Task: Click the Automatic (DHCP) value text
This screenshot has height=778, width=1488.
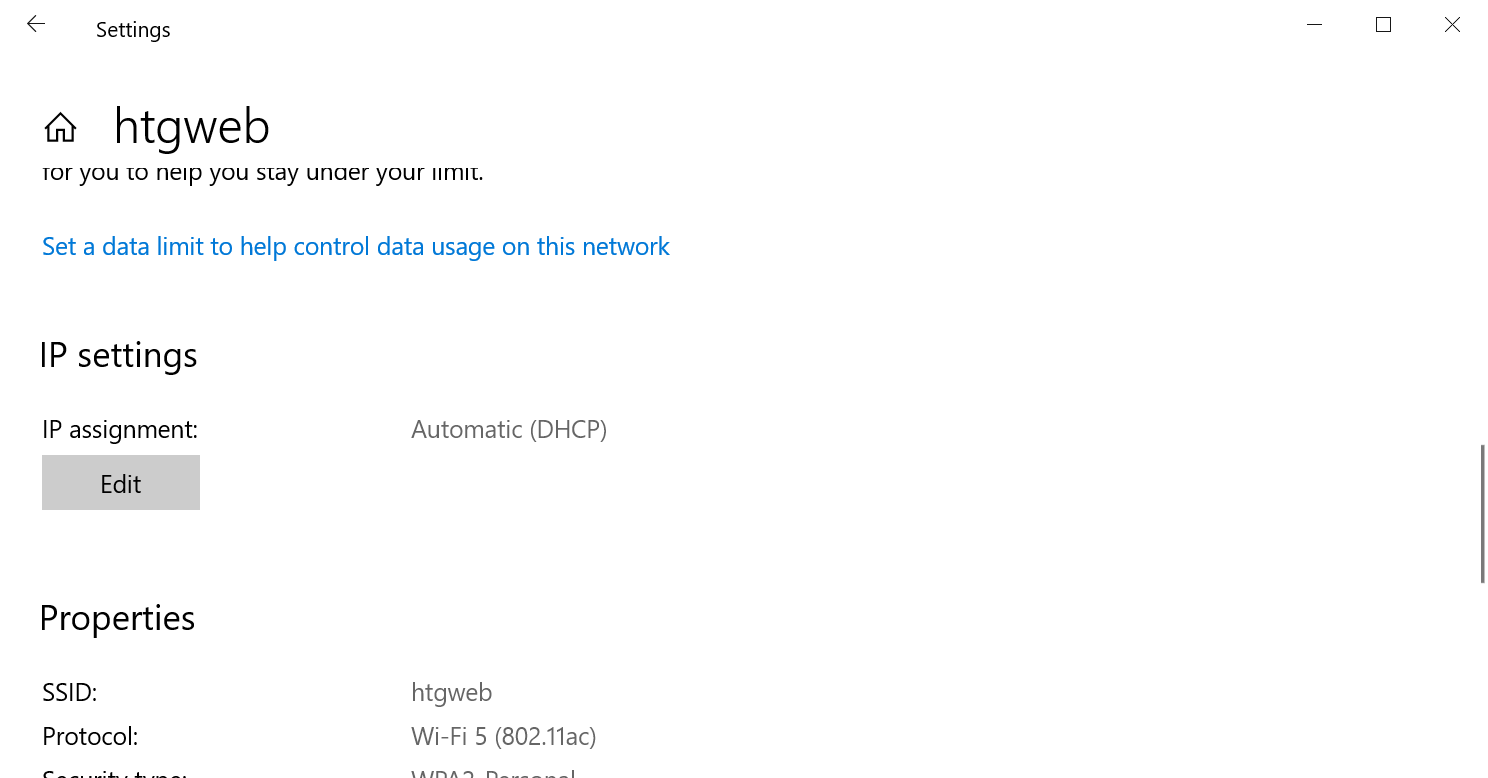Action: pyautogui.click(x=509, y=429)
